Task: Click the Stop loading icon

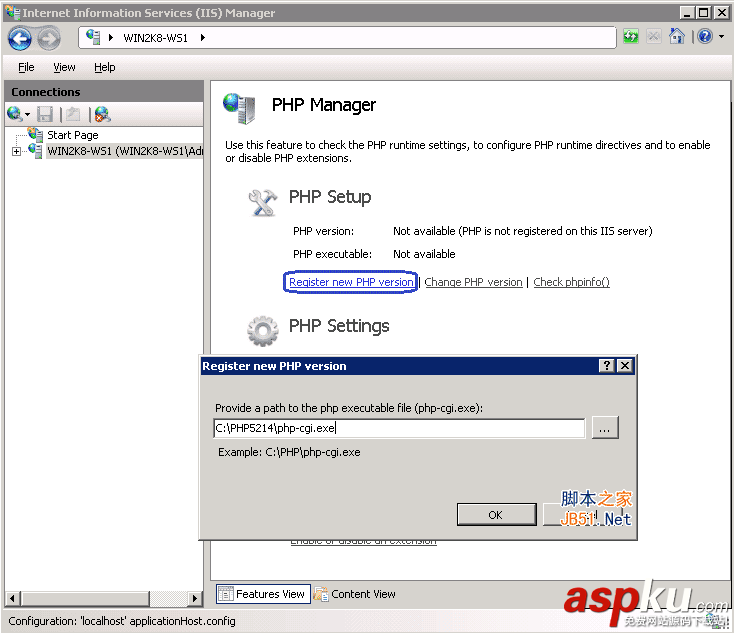Action: point(654,37)
